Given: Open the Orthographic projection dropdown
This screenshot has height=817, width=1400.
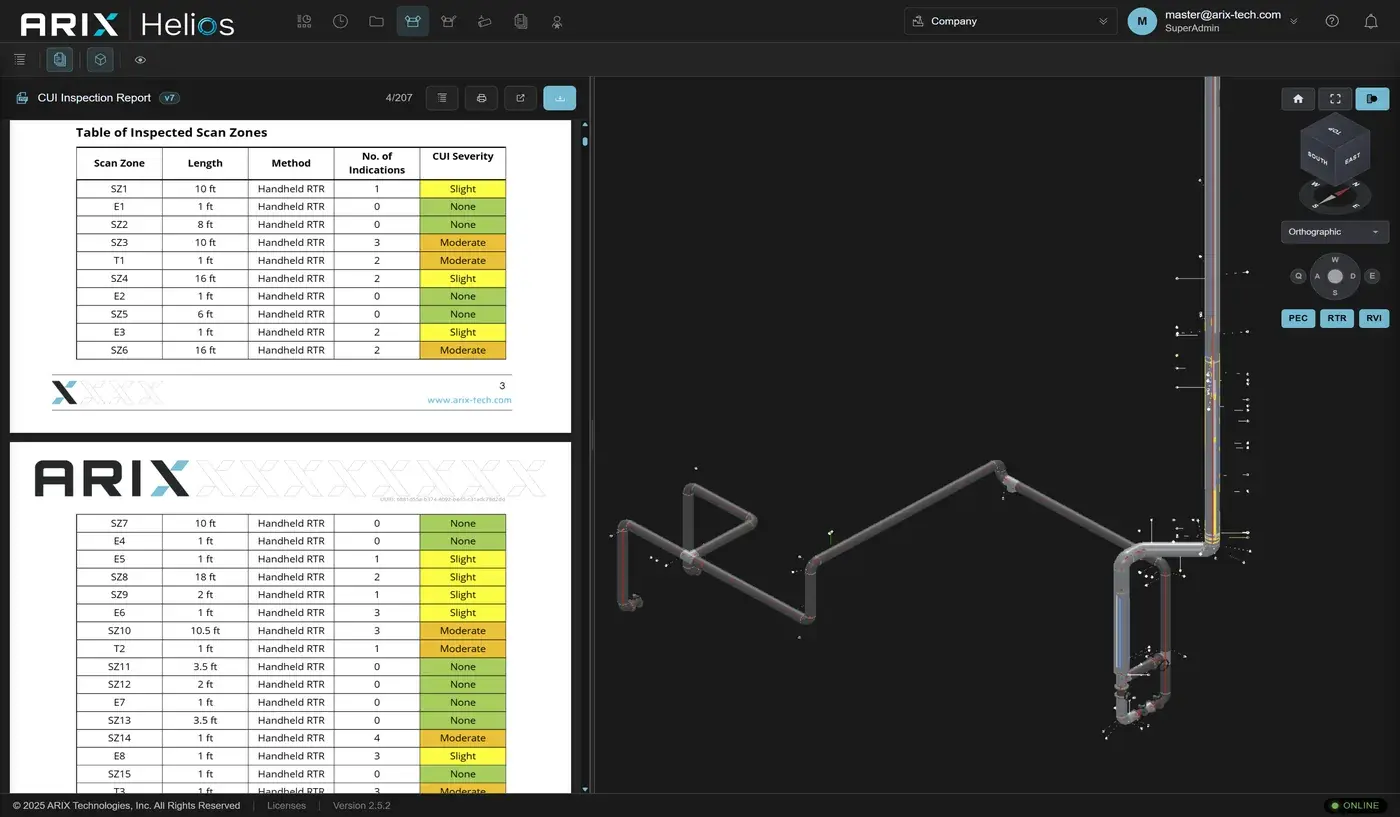Looking at the screenshot, I should click(1335, 232).
